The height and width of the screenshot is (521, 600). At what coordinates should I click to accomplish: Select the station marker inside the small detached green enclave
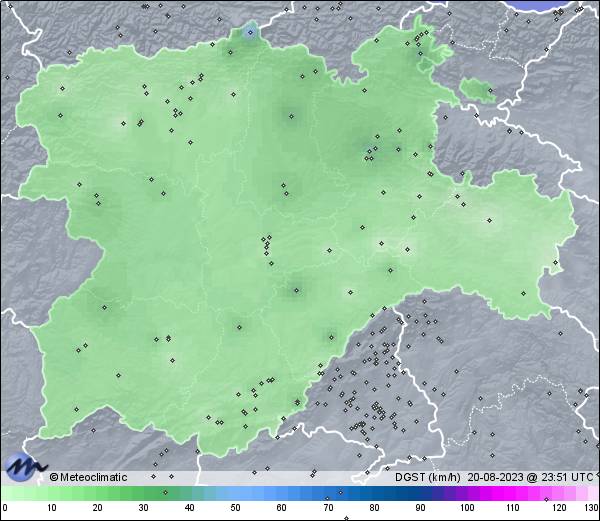point(490,91)
